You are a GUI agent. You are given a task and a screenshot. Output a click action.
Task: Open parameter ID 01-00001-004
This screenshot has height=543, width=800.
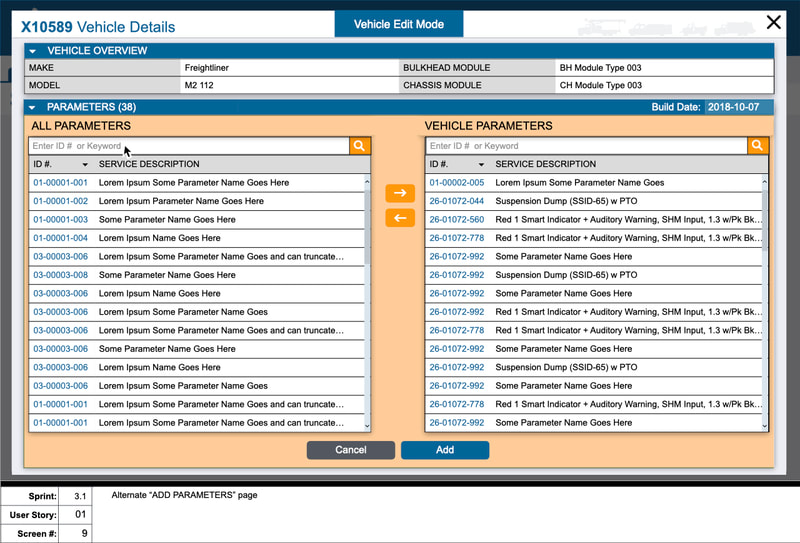pyautogui.click(x=61, y=238)
